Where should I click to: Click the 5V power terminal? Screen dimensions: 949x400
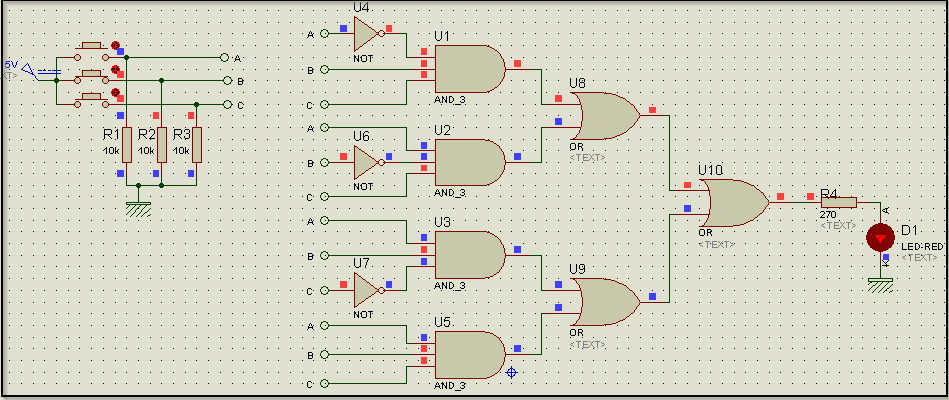(x=30, y=70)
